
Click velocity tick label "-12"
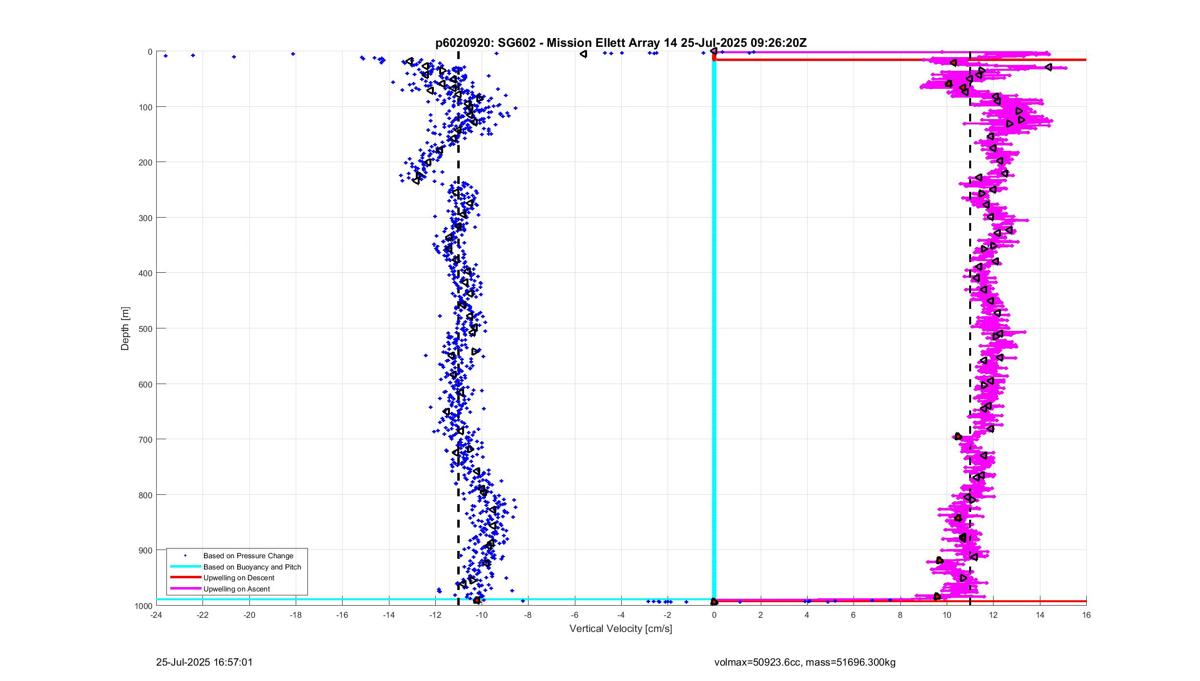(435, 614)
